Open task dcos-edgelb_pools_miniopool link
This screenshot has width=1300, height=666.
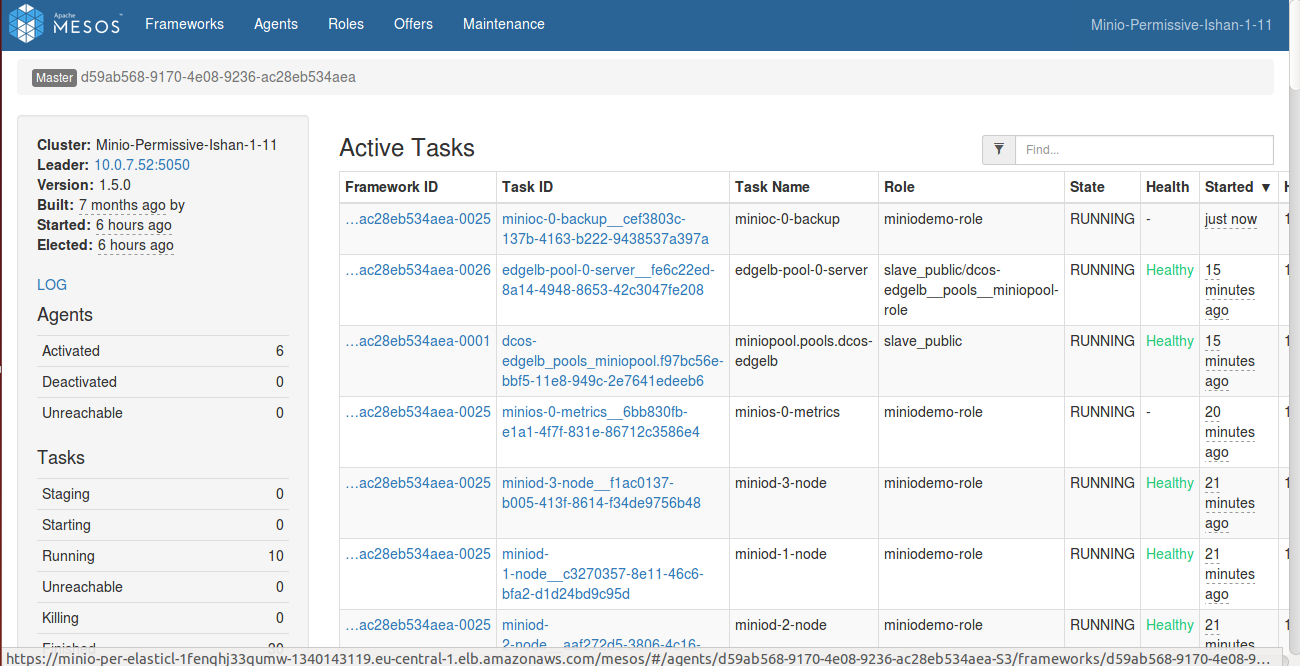[612, 361]
